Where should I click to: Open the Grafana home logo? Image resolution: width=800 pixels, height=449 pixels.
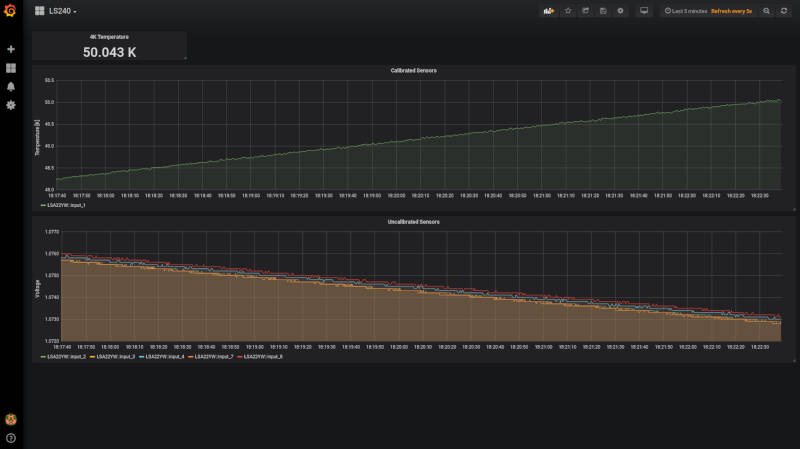coord(10,10)
